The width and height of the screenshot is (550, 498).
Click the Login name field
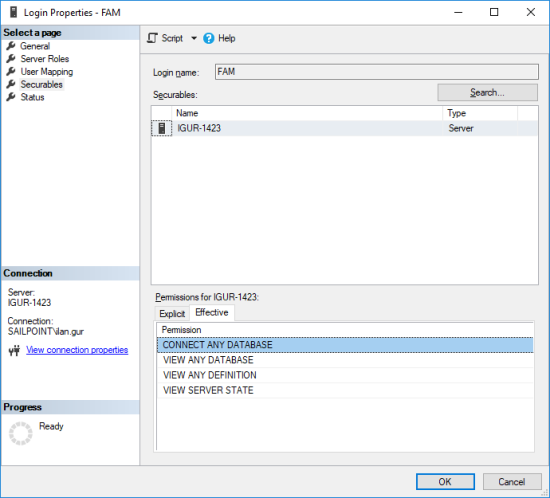[377, 72]
